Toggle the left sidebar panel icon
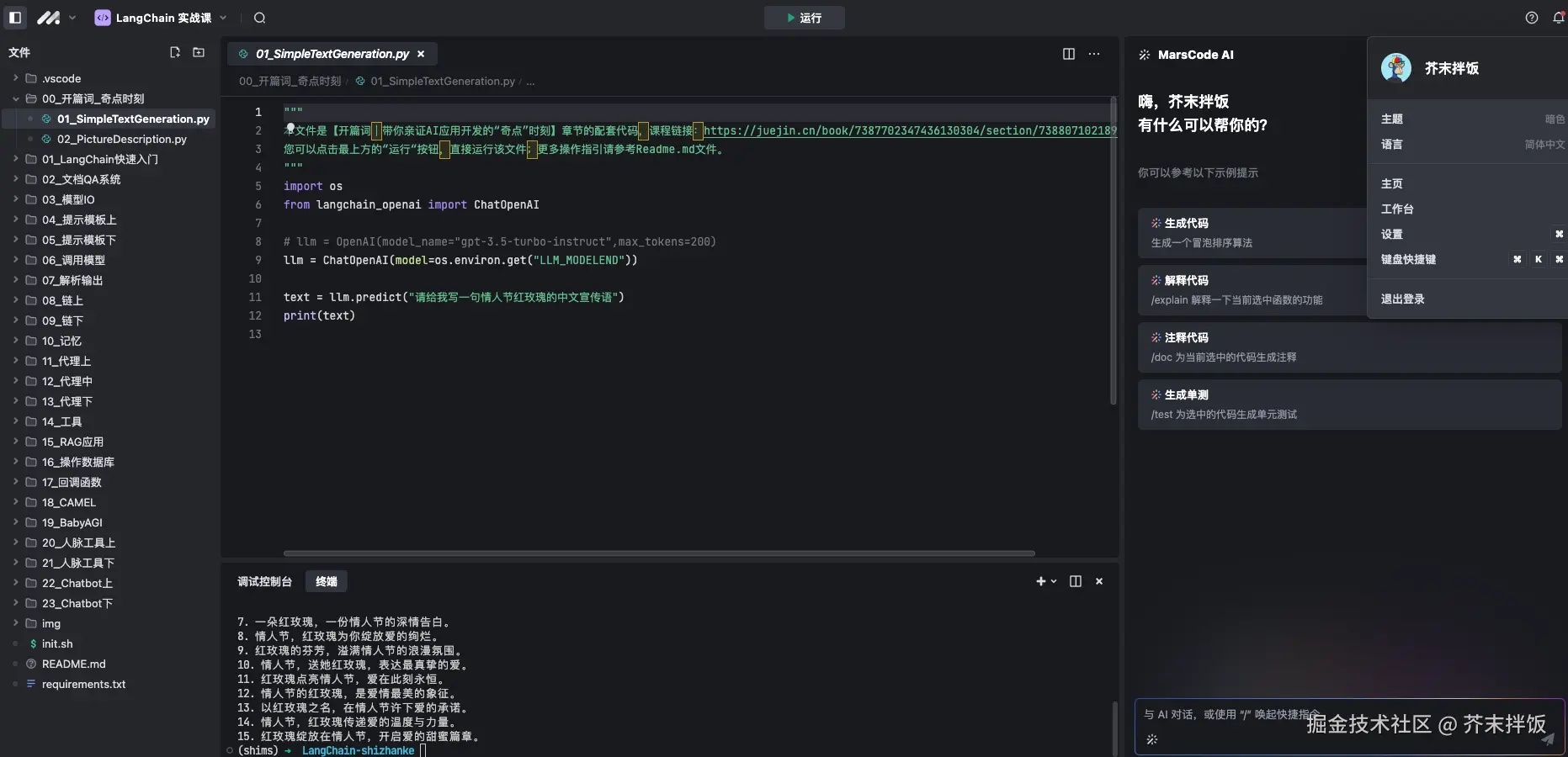The height and width of the screenshot is (757, 1568). pyautogui.click(x=15, y=18)
